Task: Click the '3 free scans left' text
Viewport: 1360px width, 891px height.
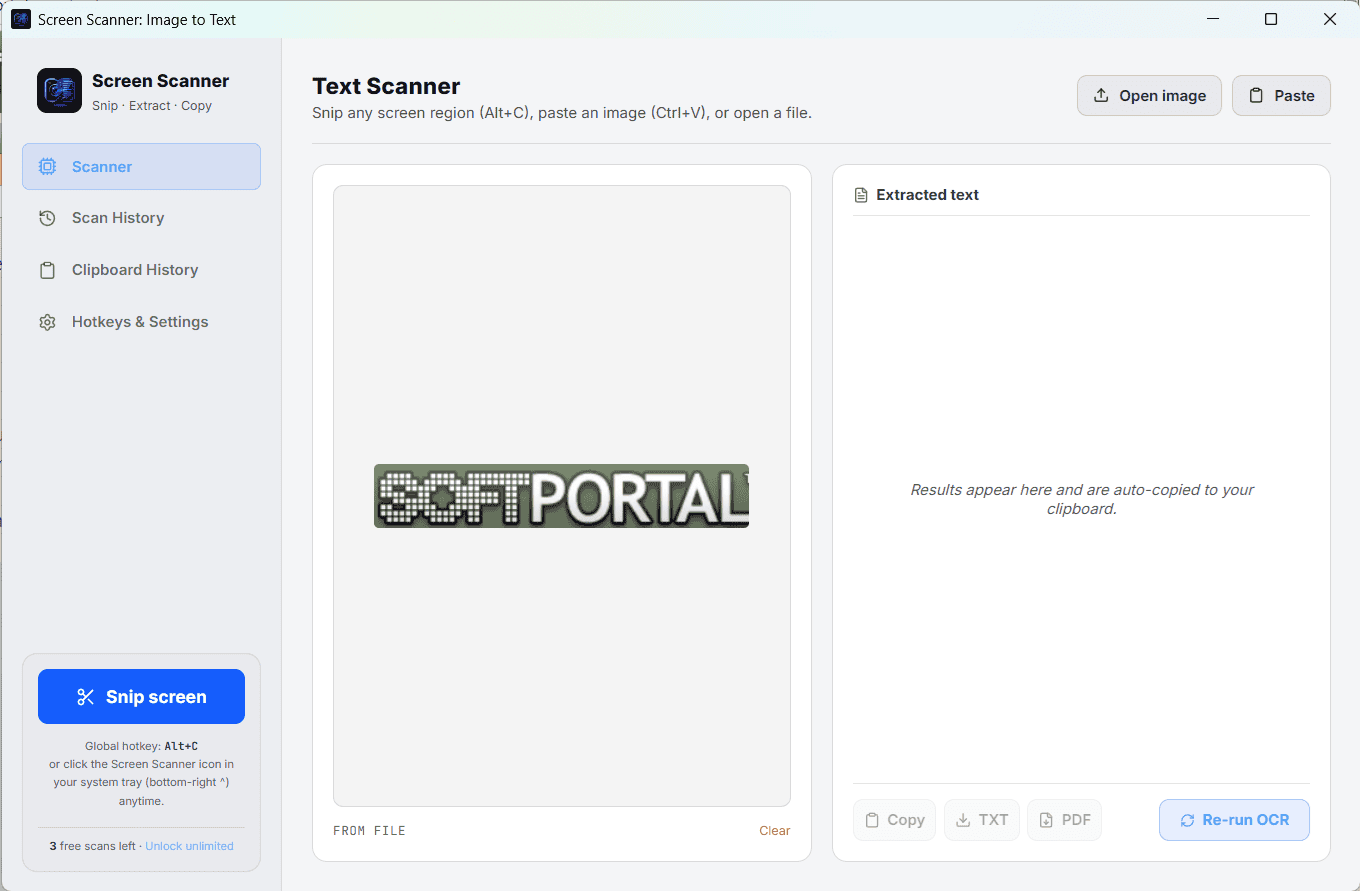Action: click(x=92, y=846)
